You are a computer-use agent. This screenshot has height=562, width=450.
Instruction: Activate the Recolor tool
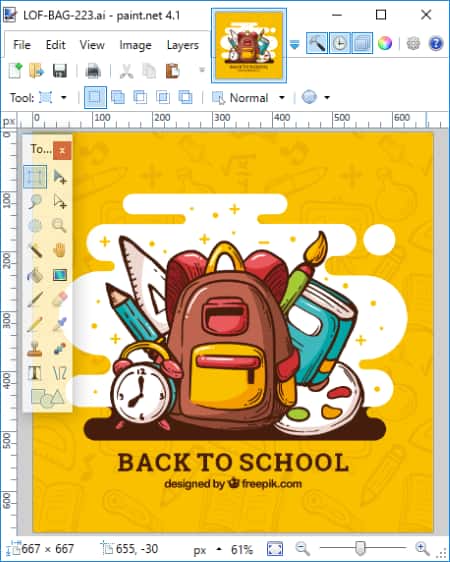click(x=59, y=348)
